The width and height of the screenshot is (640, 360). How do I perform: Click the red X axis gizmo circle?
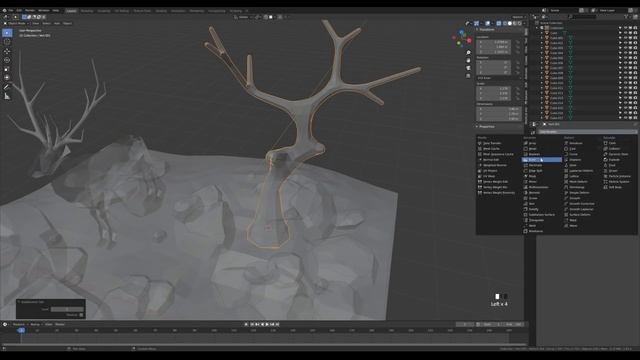469,40
